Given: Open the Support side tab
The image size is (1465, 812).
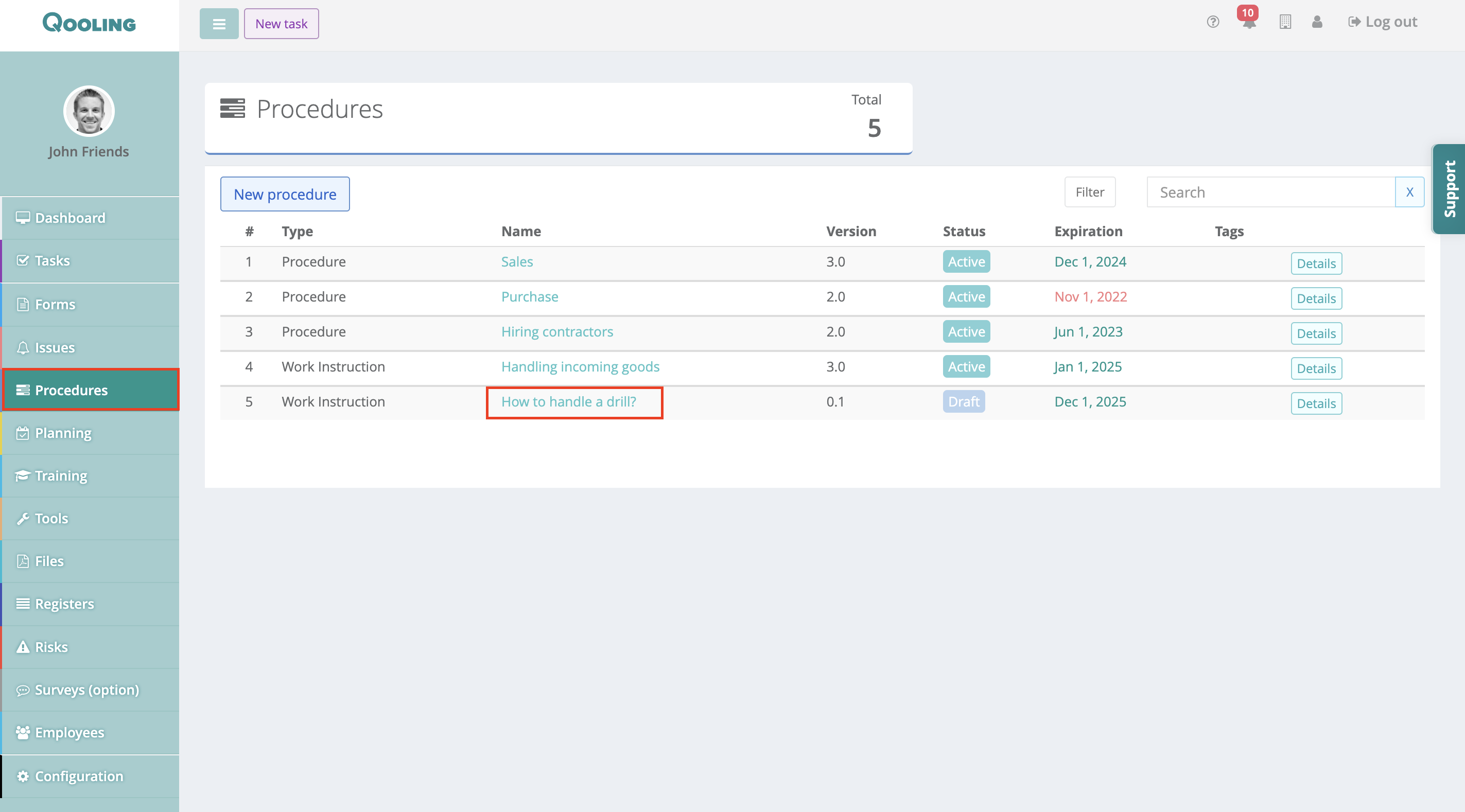Looking at the screenshot, I should [1449, 189].
